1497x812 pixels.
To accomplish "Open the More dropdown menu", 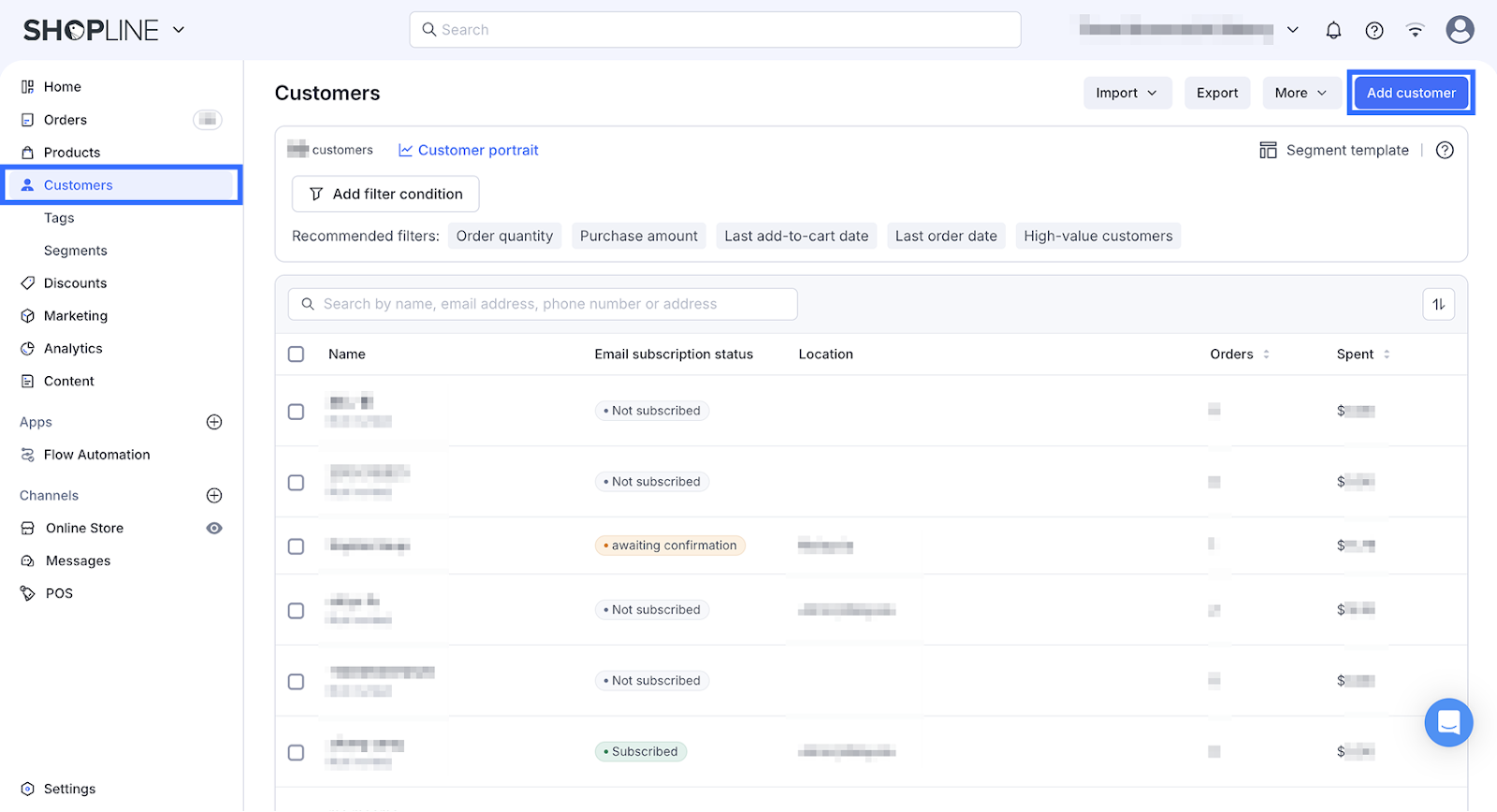I will (x=1301, y=93).
